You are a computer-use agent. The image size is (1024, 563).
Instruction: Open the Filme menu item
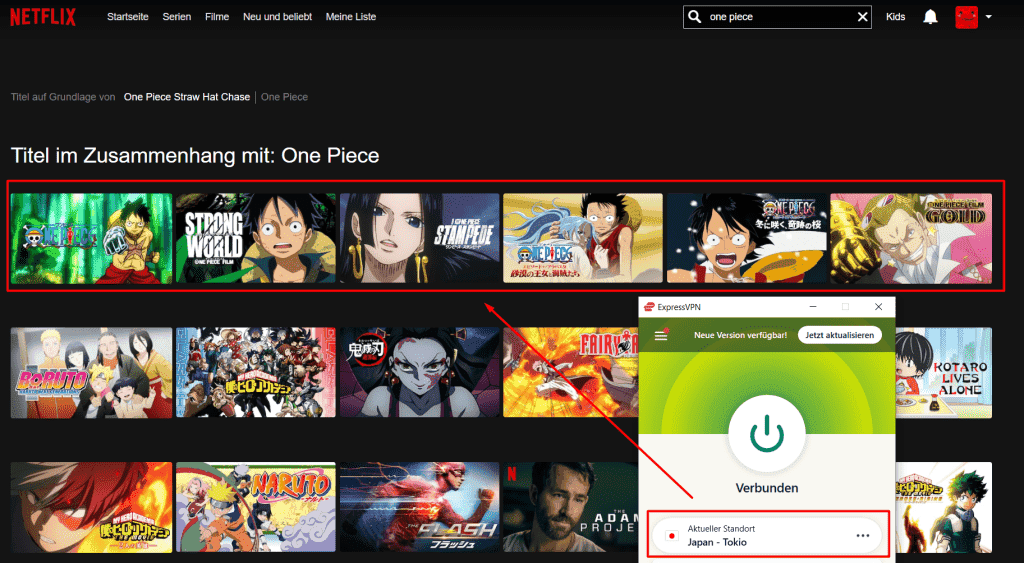pyautogui.click(x=217, y=17)
